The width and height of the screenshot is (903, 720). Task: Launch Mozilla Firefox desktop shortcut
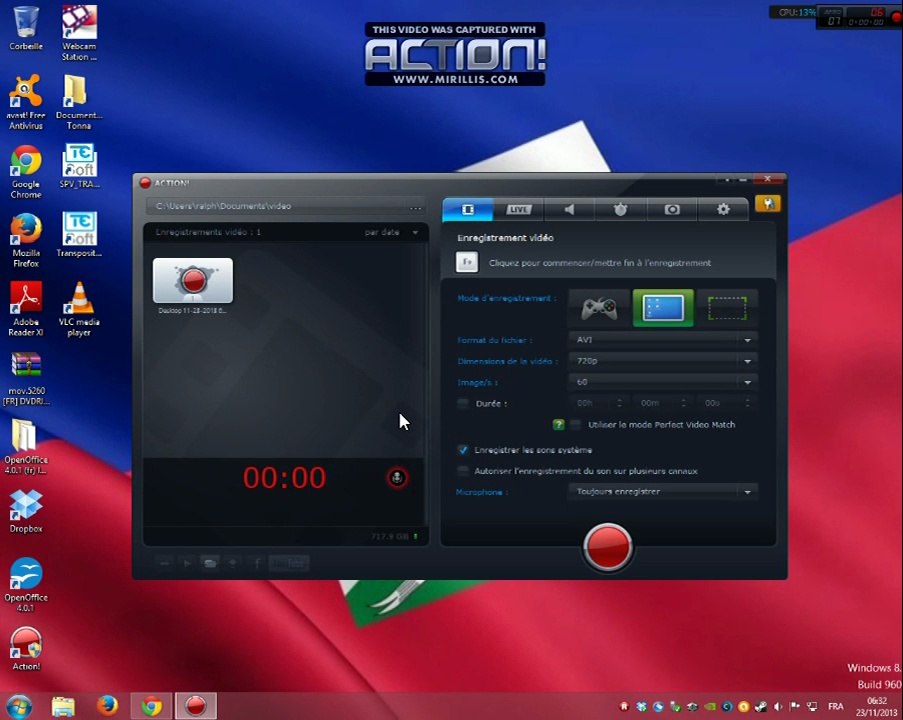click(26, 240)
